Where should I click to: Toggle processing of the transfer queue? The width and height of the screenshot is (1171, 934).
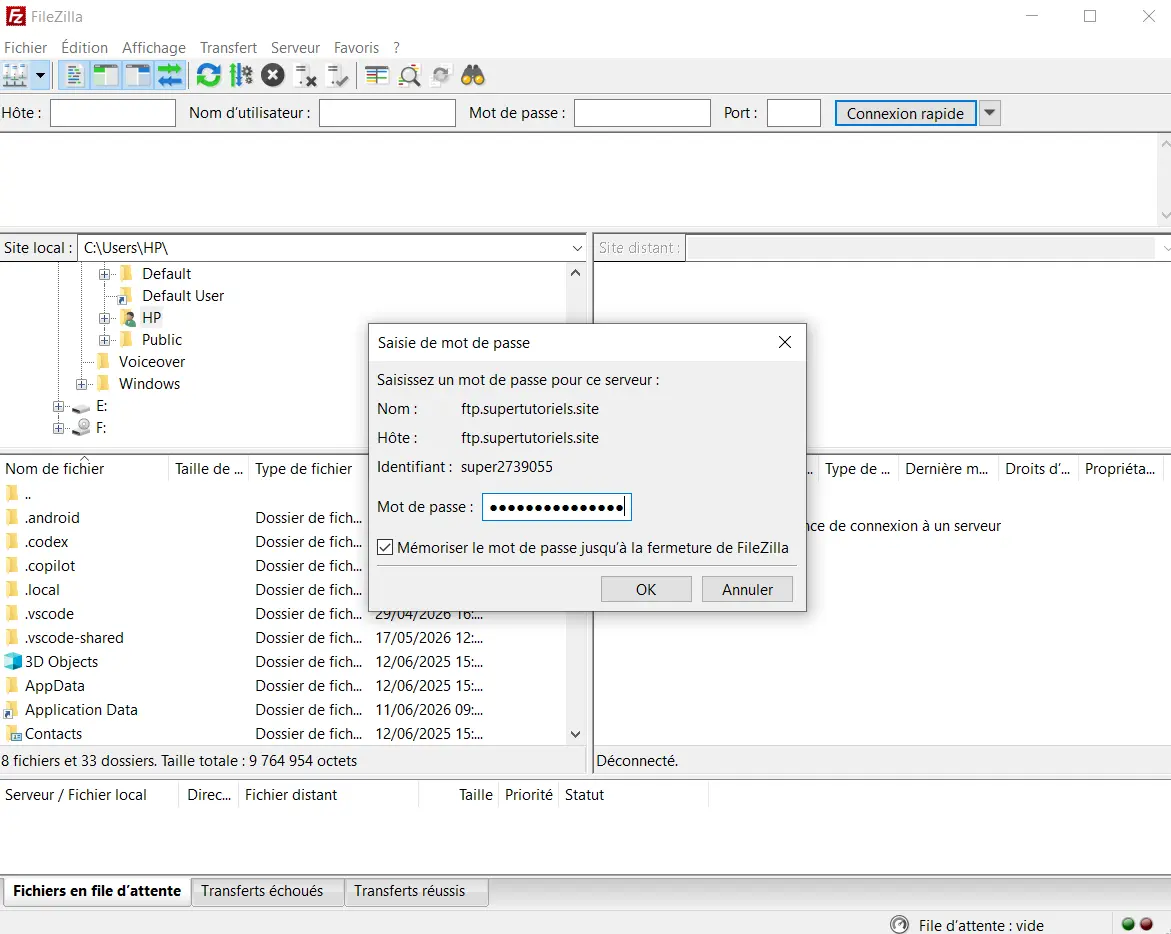point(240,75)
